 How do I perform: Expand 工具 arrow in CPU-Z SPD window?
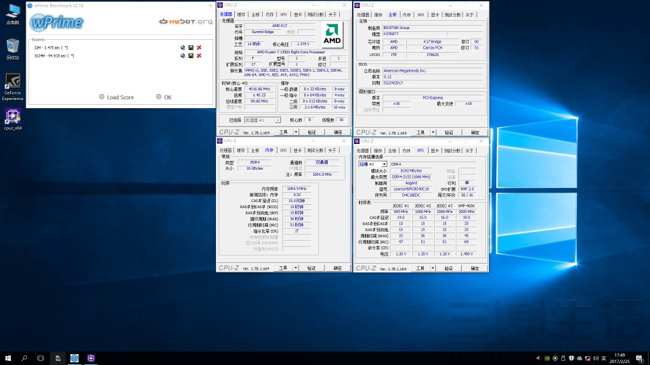click(432, 268)
